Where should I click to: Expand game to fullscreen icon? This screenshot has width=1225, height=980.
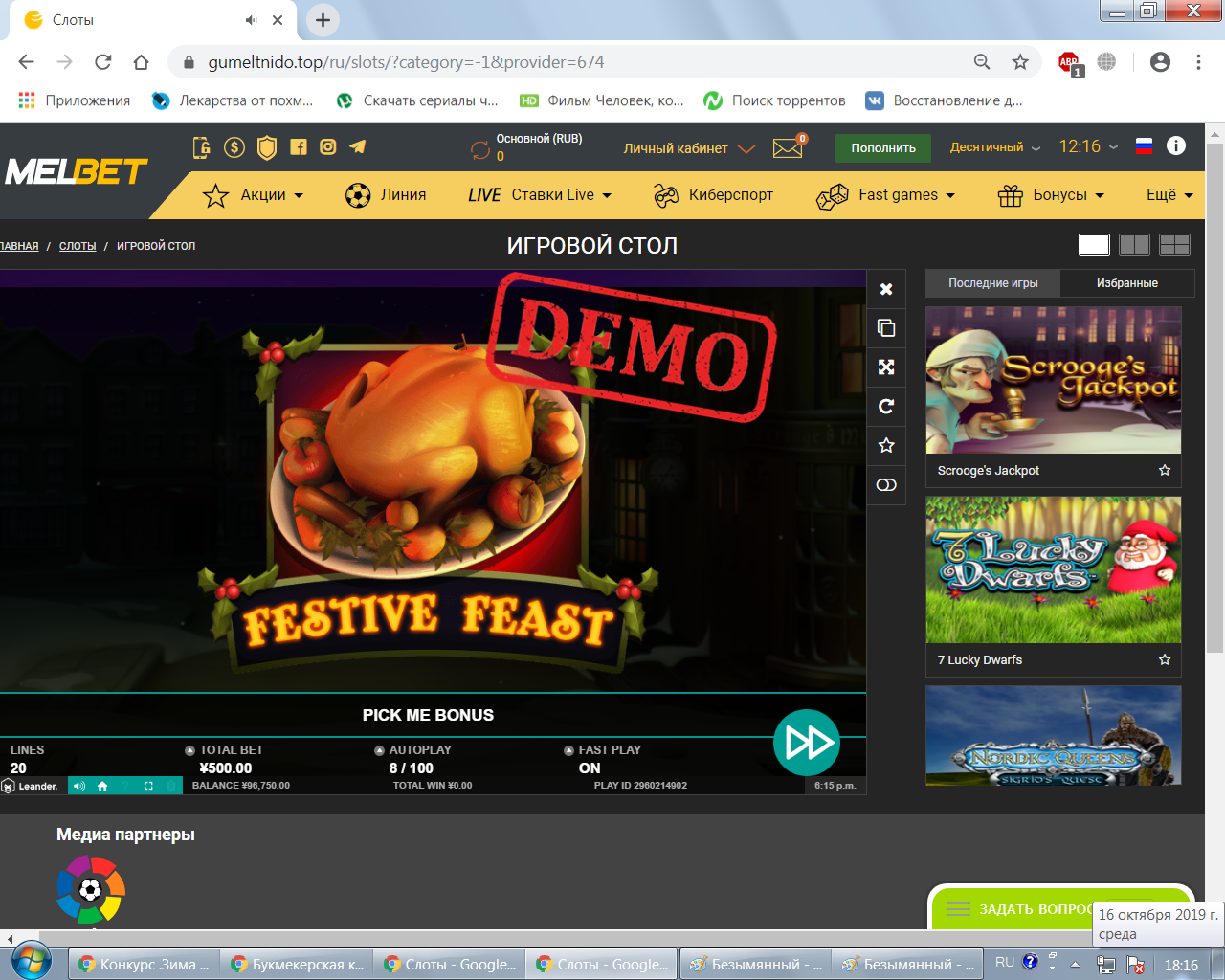[886, 367]
